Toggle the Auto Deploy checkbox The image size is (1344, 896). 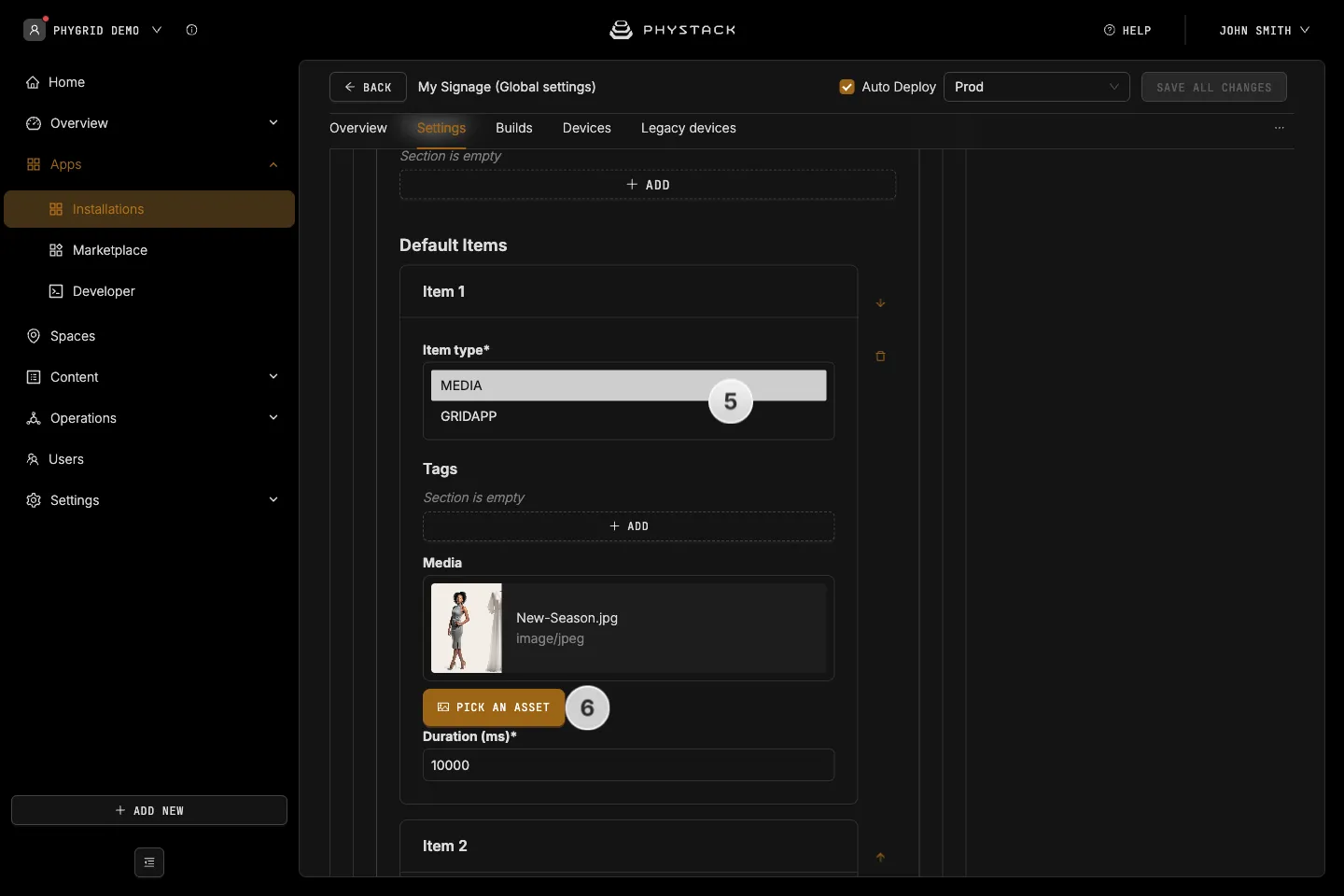click(x=847, y=87)
